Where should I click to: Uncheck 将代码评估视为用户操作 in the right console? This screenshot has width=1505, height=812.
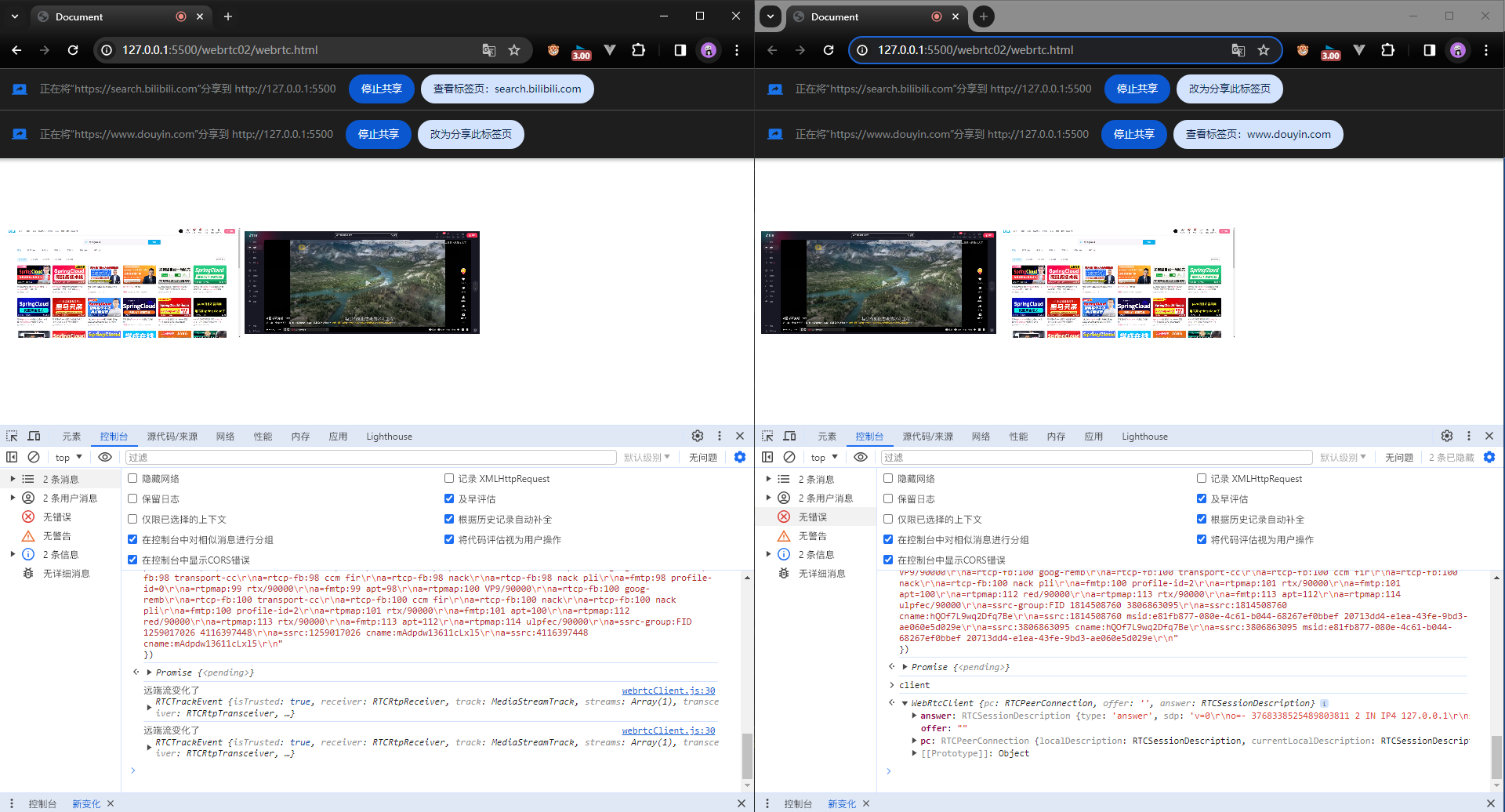(x=1202, y=539)
